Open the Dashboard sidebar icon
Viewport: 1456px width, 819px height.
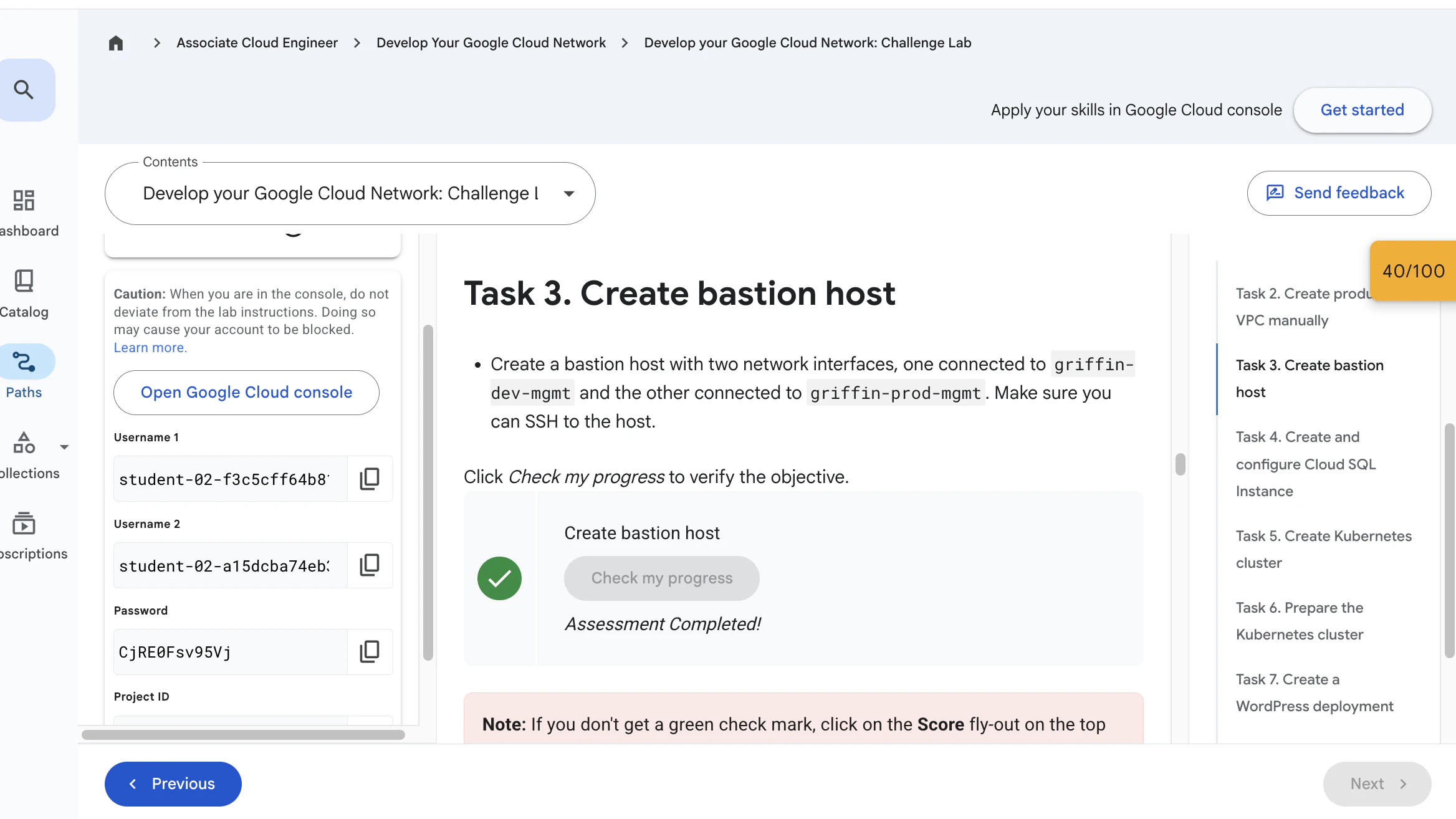(24, 201)
